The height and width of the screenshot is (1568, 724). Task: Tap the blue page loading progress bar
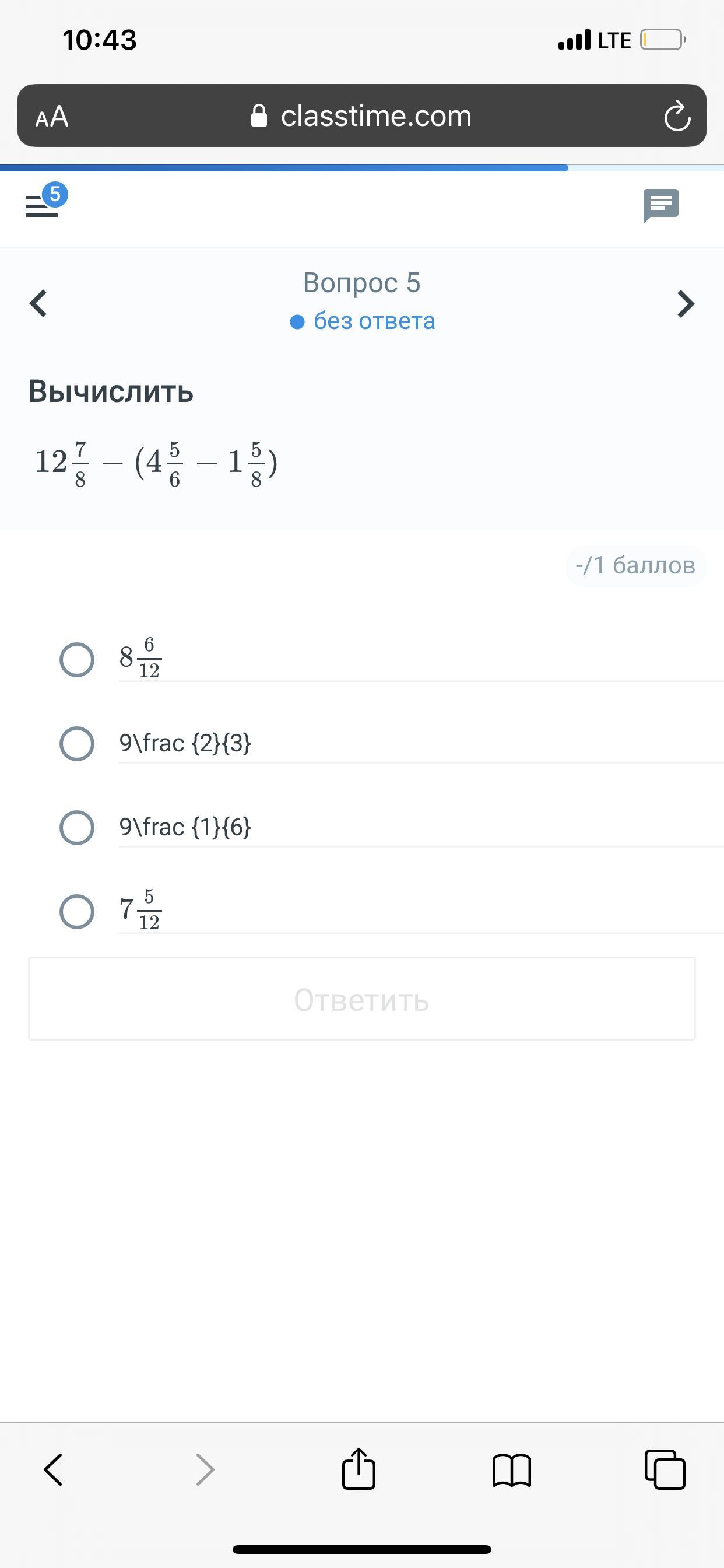284,167
